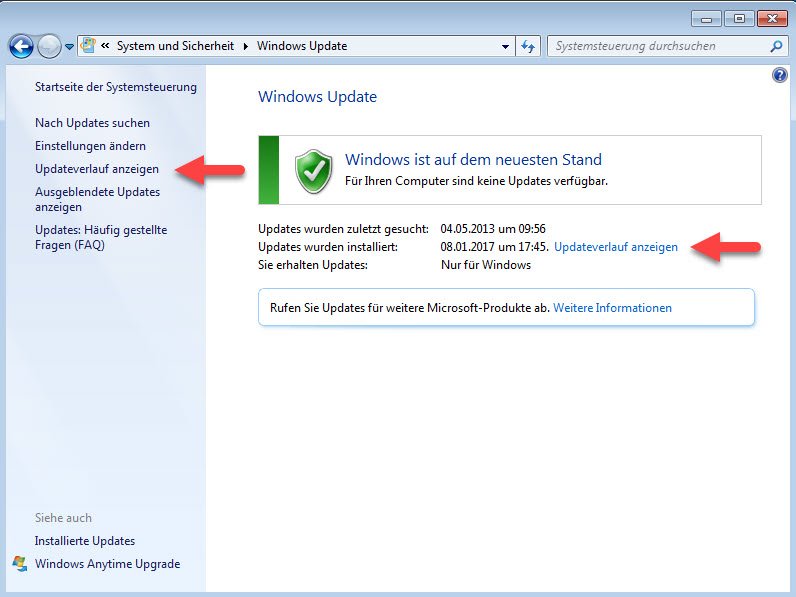Open Weitere Informationen link
796x597 pixels.
tap(612, 308)
